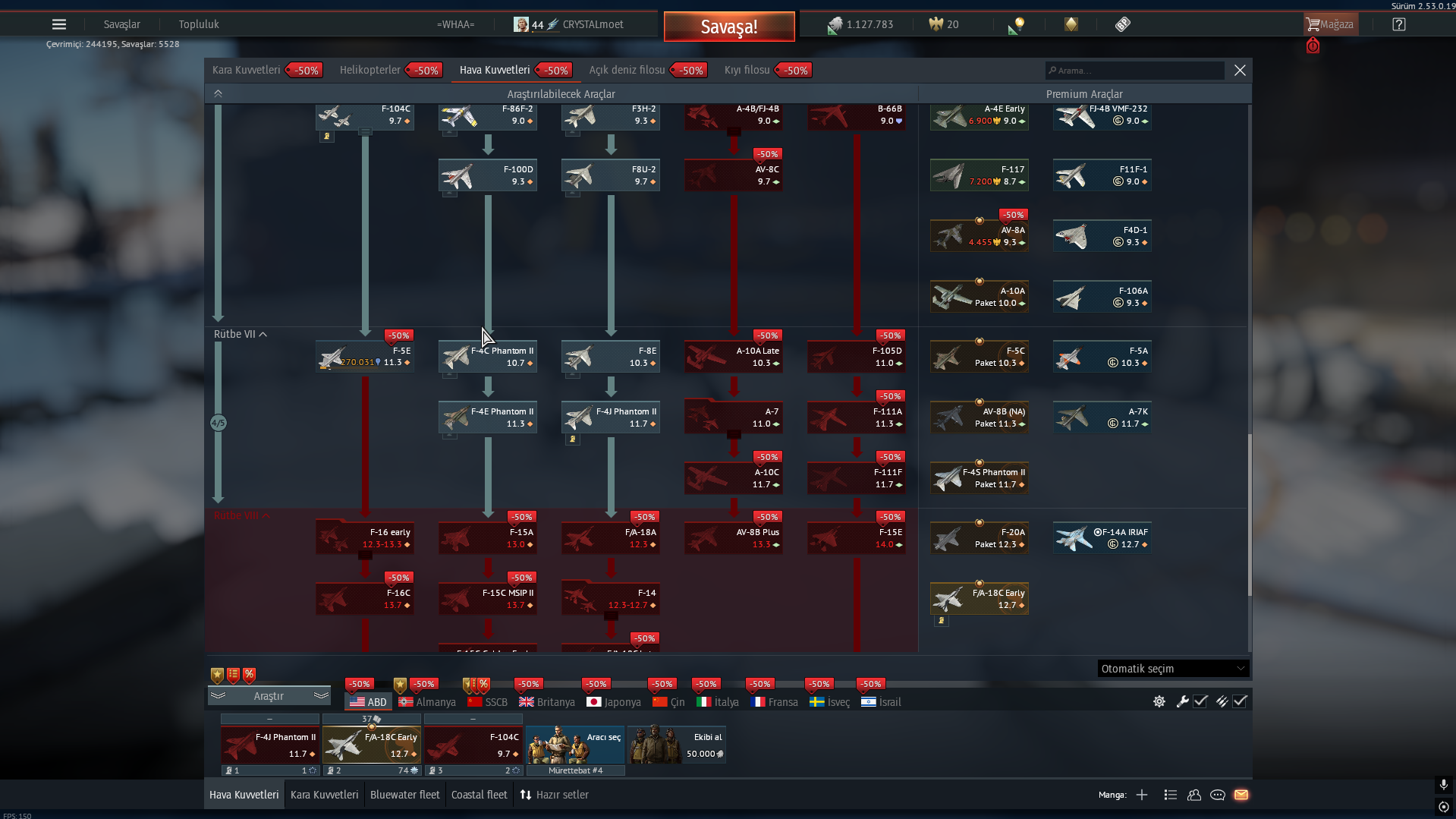Open the Topluluk menu

tap(199, 24)
